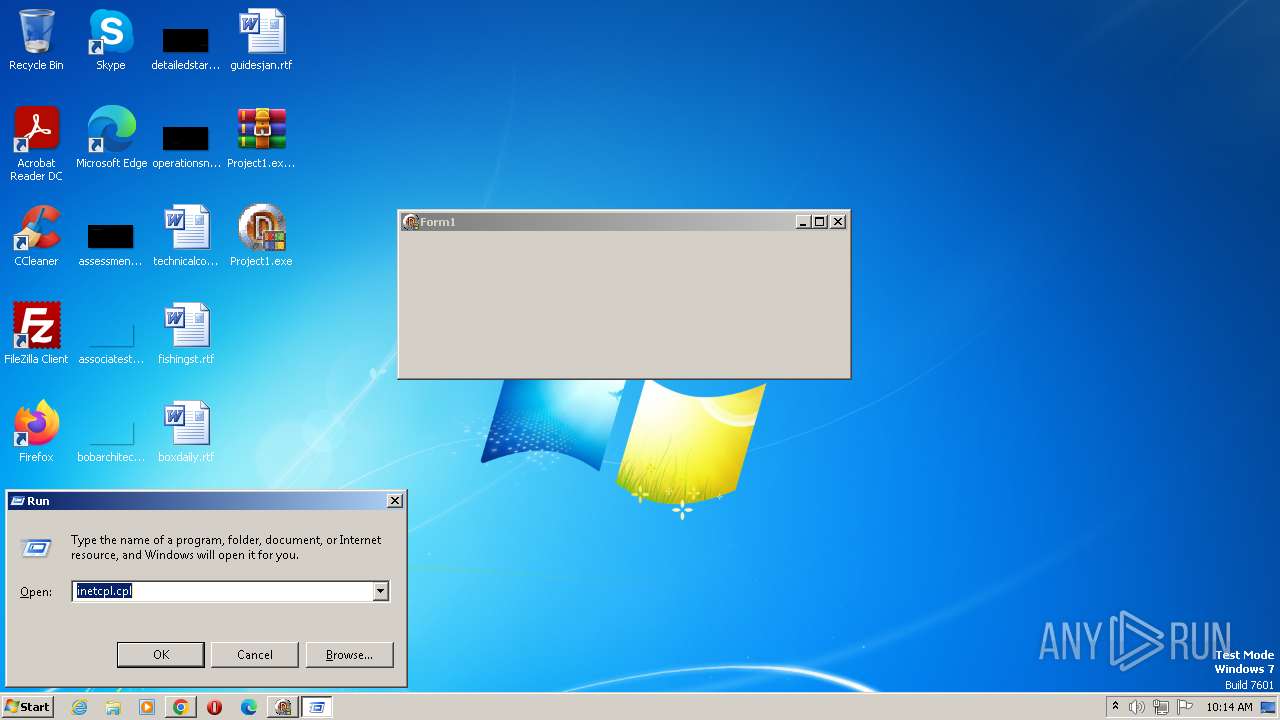Image resolution: width=1280 pixels, height=720 pixels.
Task: Launch the media player taskbar icon
Action: (x=147, y=707)
